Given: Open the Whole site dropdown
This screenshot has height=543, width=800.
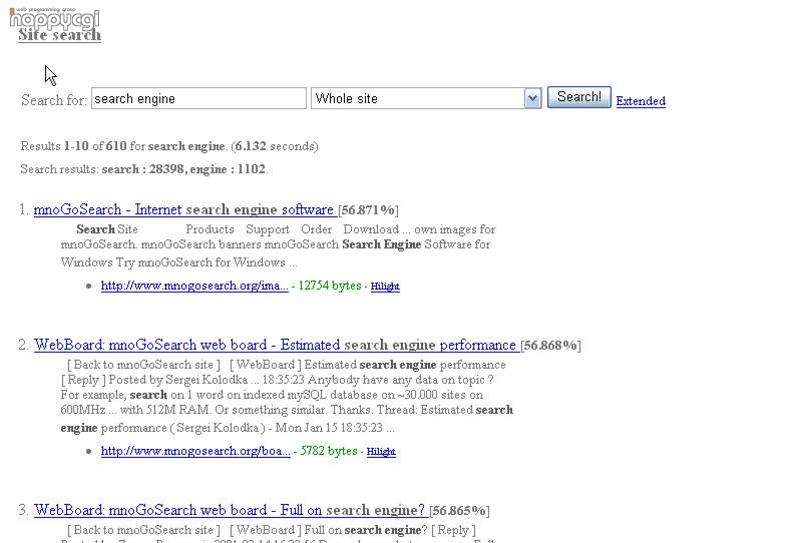Looking at the screenshot, I should coord(426,98).
